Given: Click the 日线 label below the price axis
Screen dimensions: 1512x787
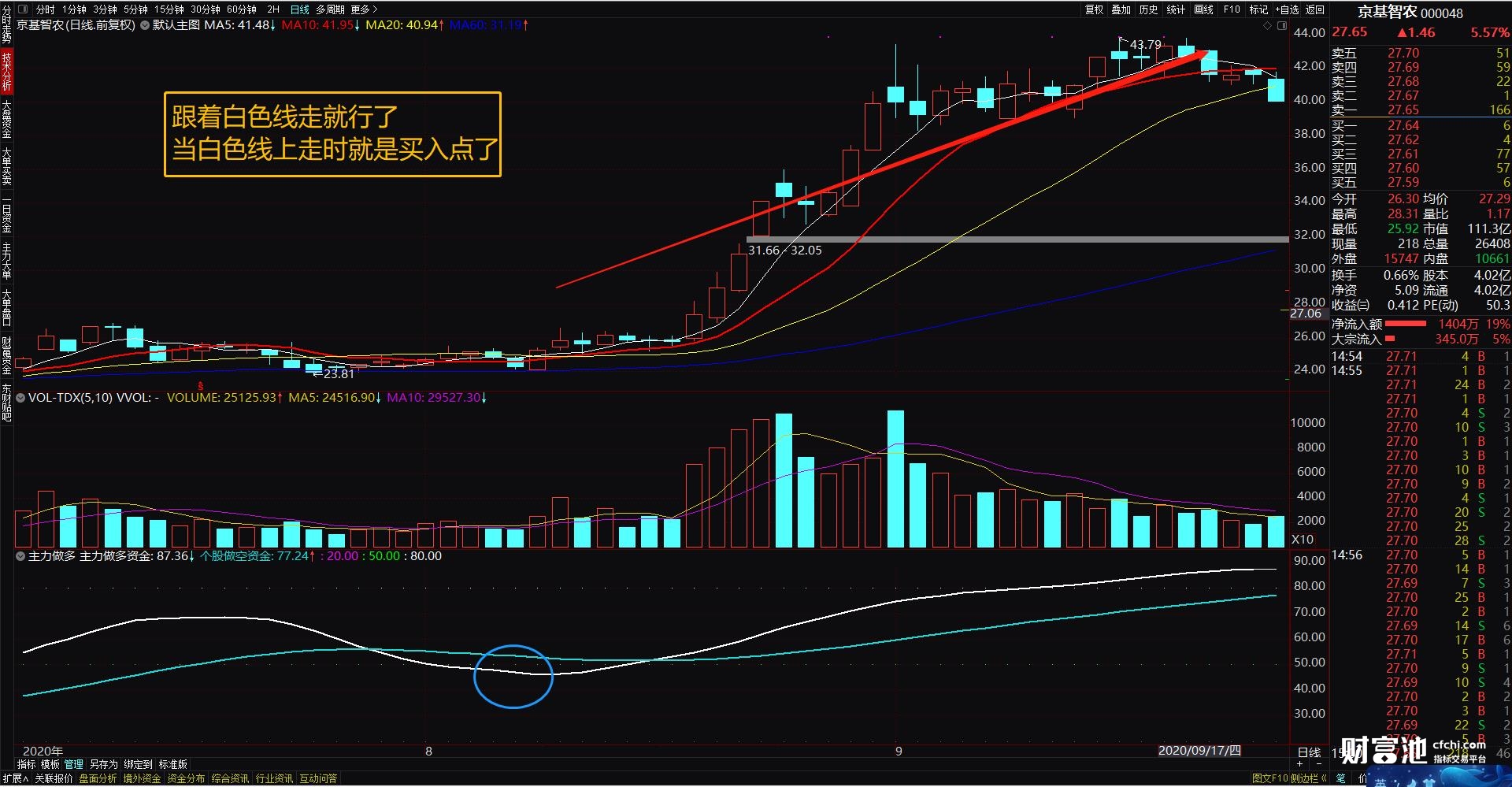Looking at the screenshot, I should [x=1309, y=752].
